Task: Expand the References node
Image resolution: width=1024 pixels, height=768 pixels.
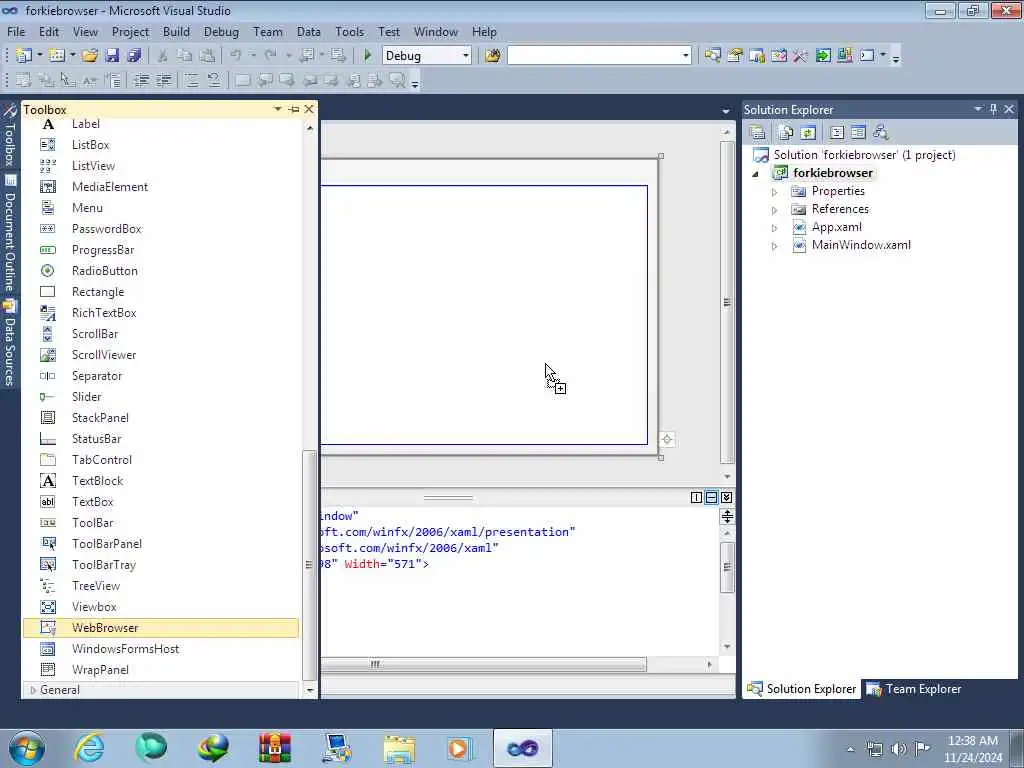Action: [775, 210]
